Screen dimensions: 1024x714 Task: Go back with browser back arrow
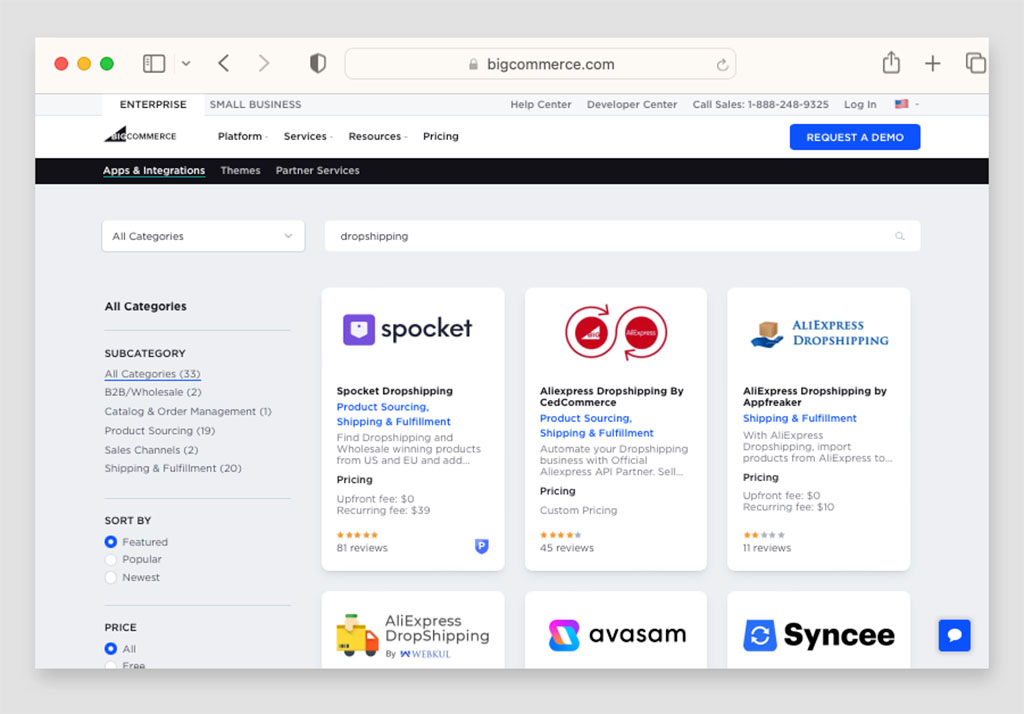[x=223, y=63]
